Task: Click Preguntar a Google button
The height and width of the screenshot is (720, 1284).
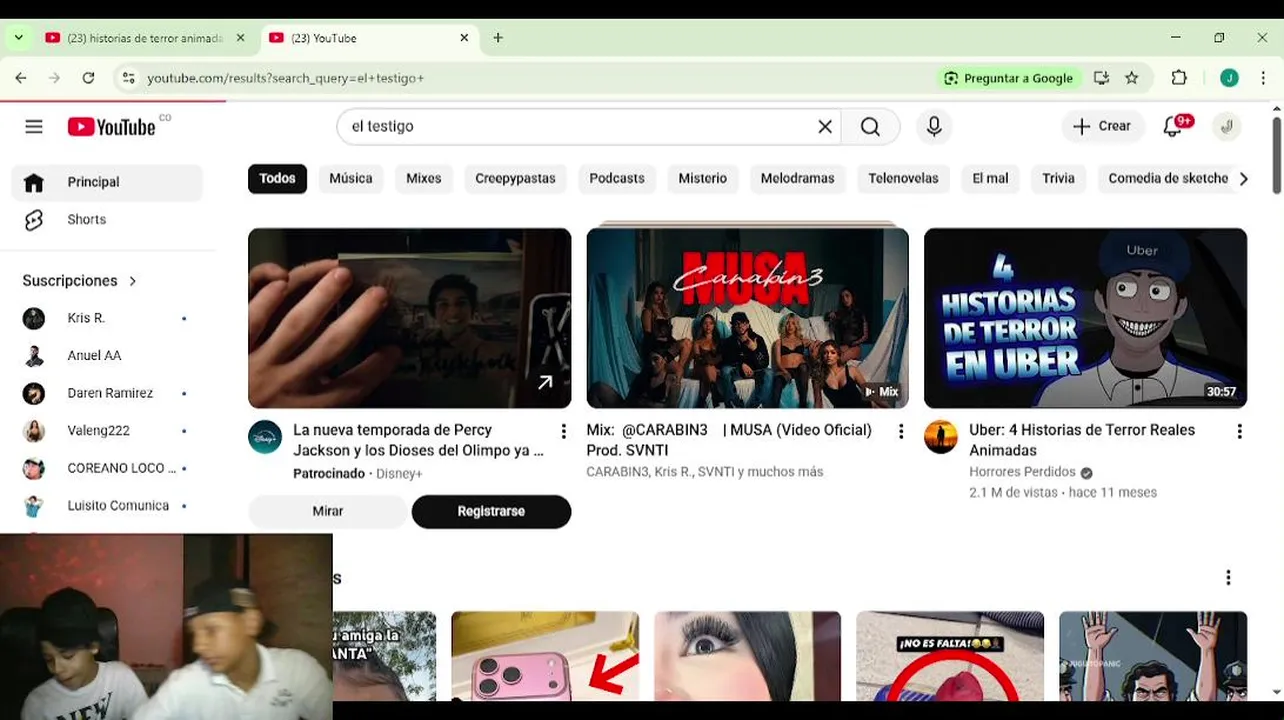Action: pos(1009,78)
